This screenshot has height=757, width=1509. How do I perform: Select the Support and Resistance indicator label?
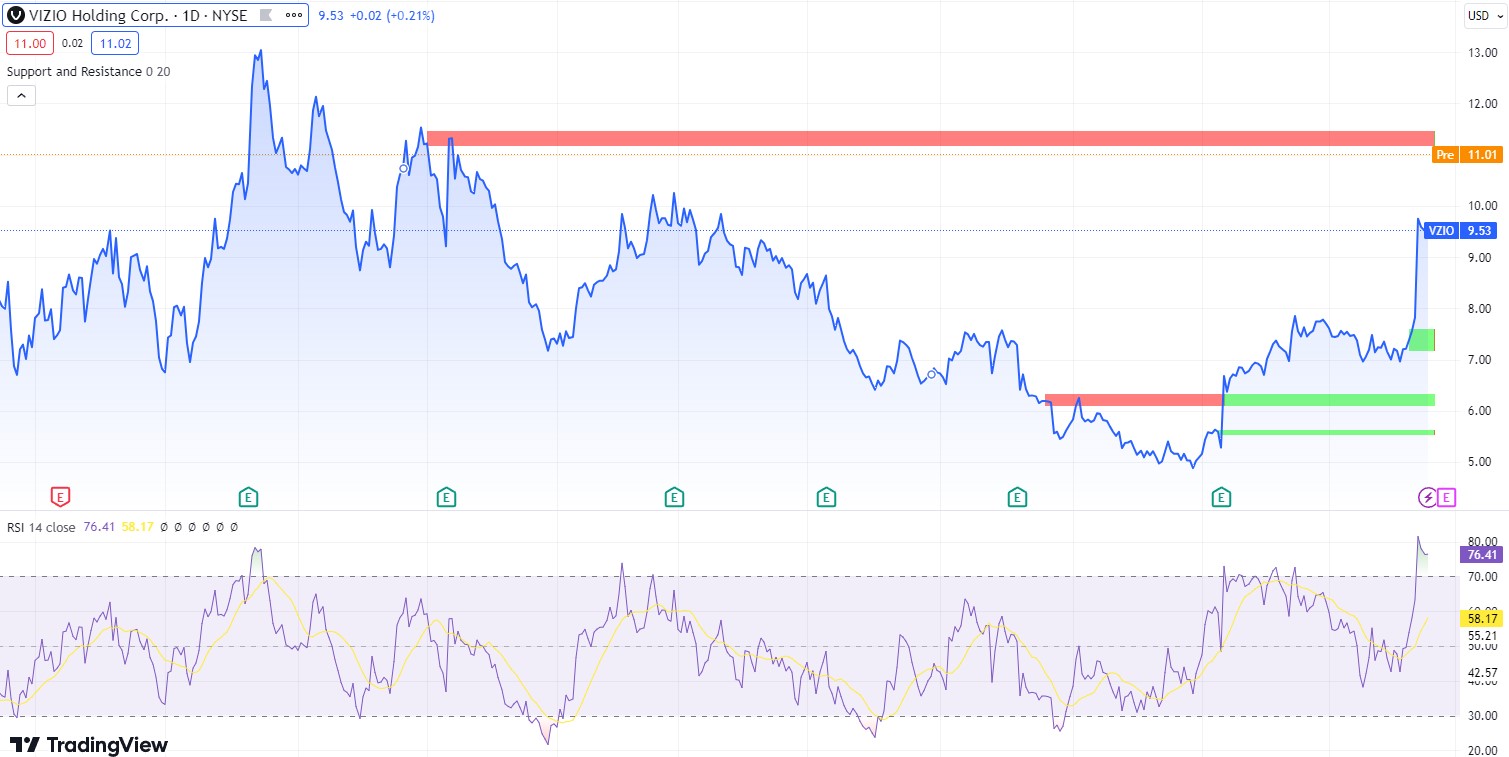[74, 72]
